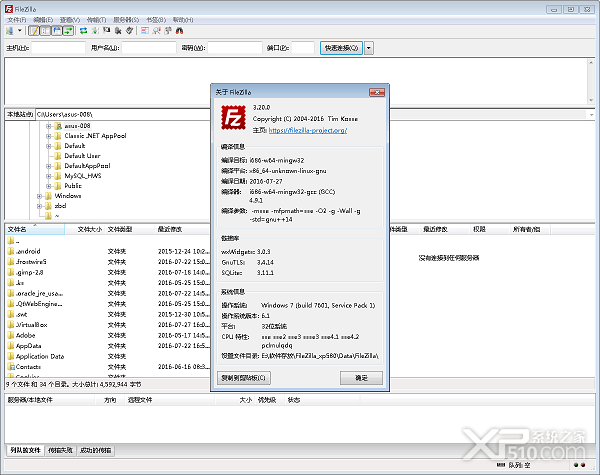
Task: Switch to the 列队的文件 queued files tab
Action: point(25,450)
